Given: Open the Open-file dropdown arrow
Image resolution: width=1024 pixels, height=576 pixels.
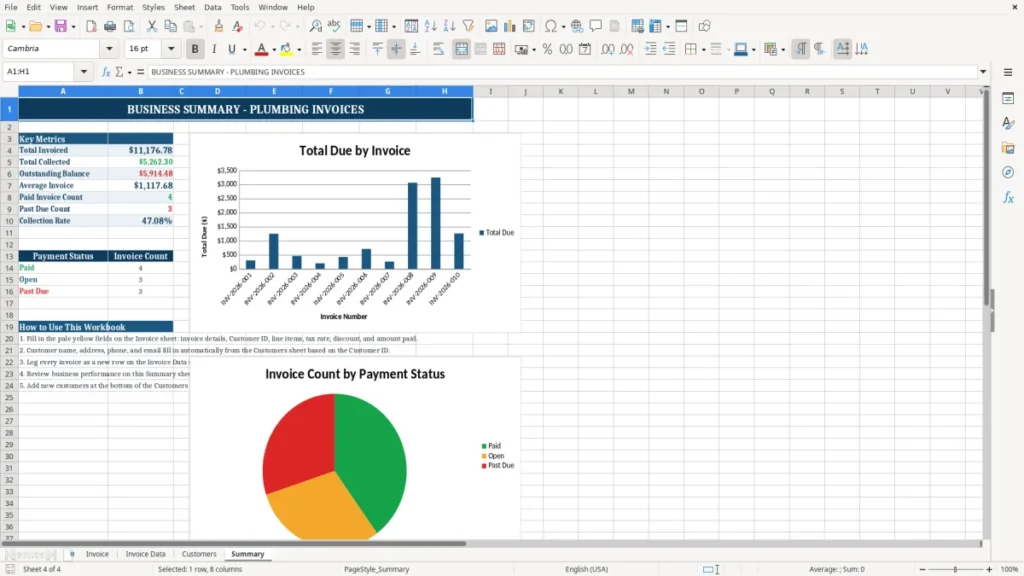Looking at the screenshot, I should point(48,27).
